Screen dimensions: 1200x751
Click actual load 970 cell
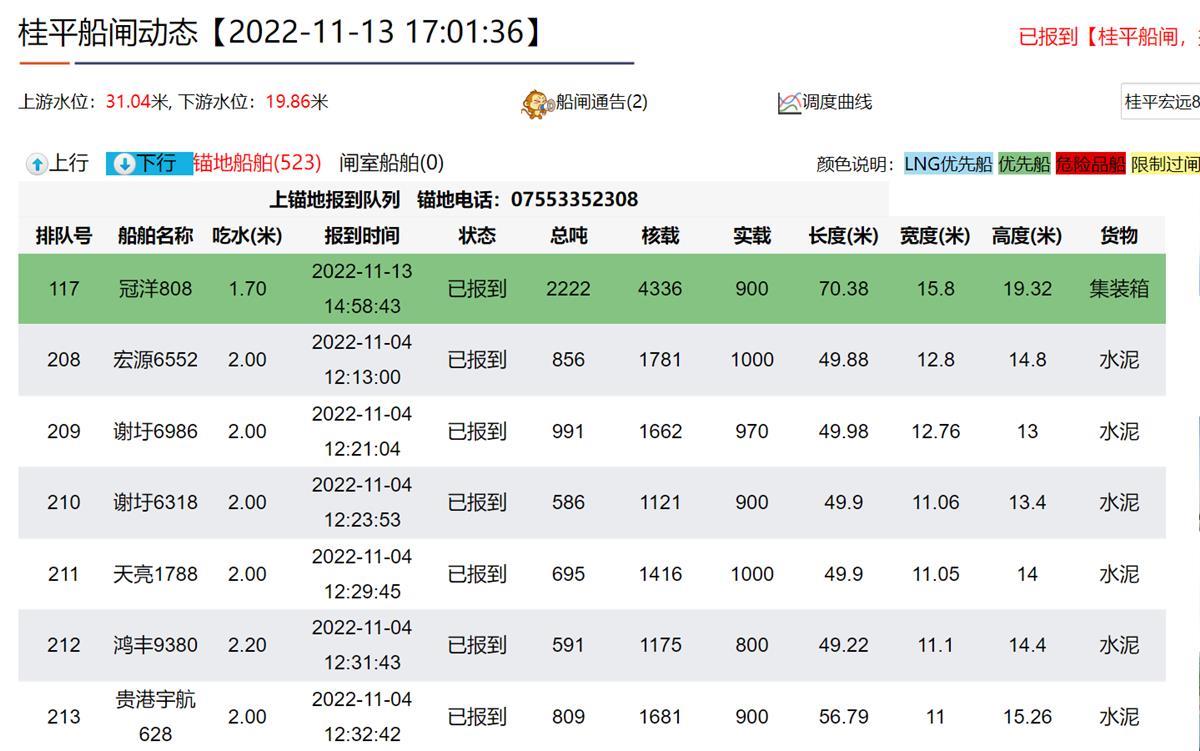point(752,432)
